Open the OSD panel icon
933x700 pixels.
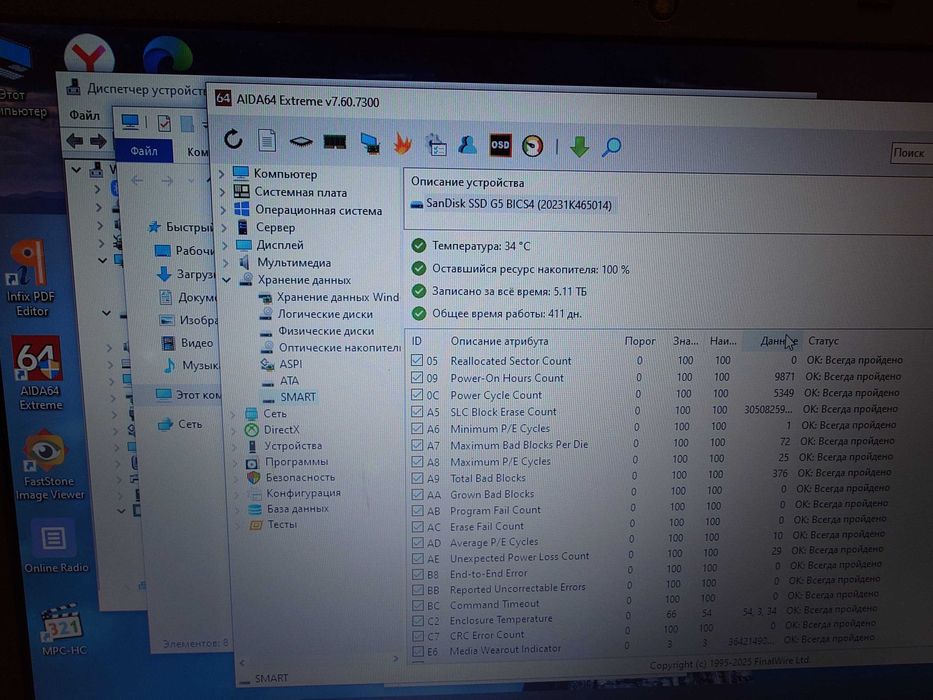[x=500, y=145]
